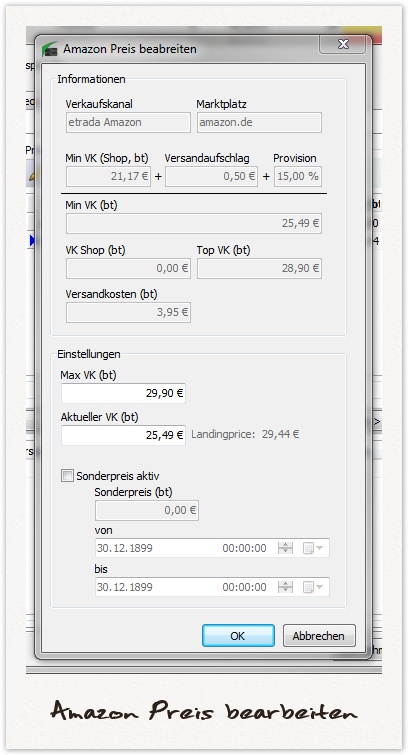Viewport: 408px width, 755px height.
Task: Click the Einstellungen group label
Action: click(x=89, y=354)
